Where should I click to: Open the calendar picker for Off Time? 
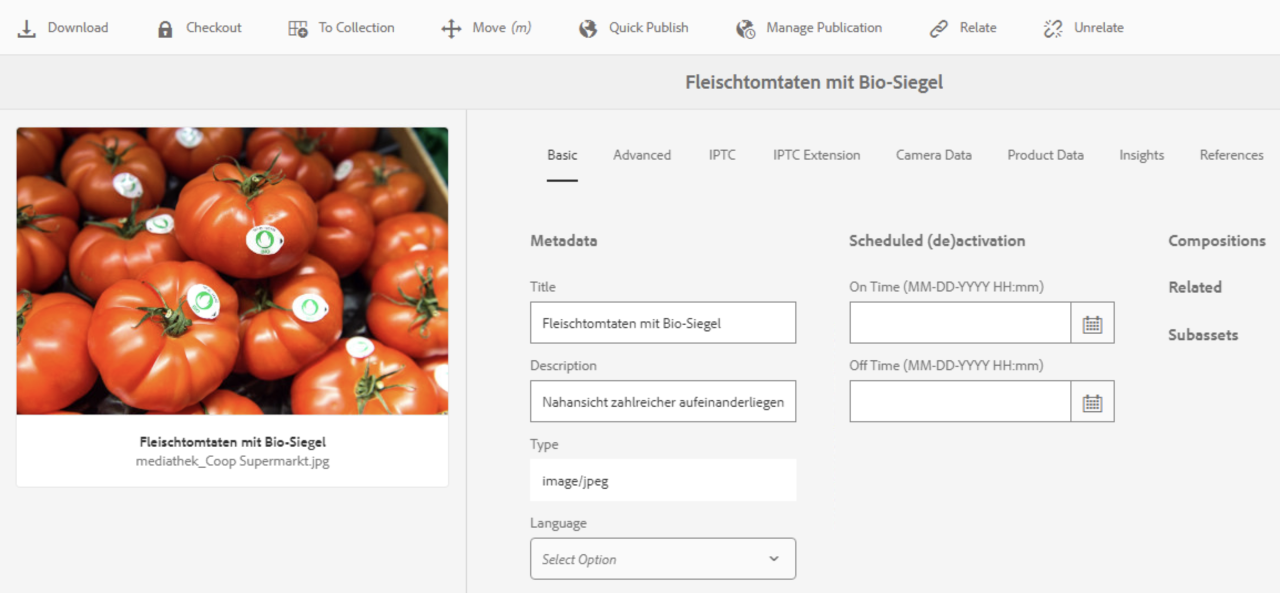(1093, 401)
